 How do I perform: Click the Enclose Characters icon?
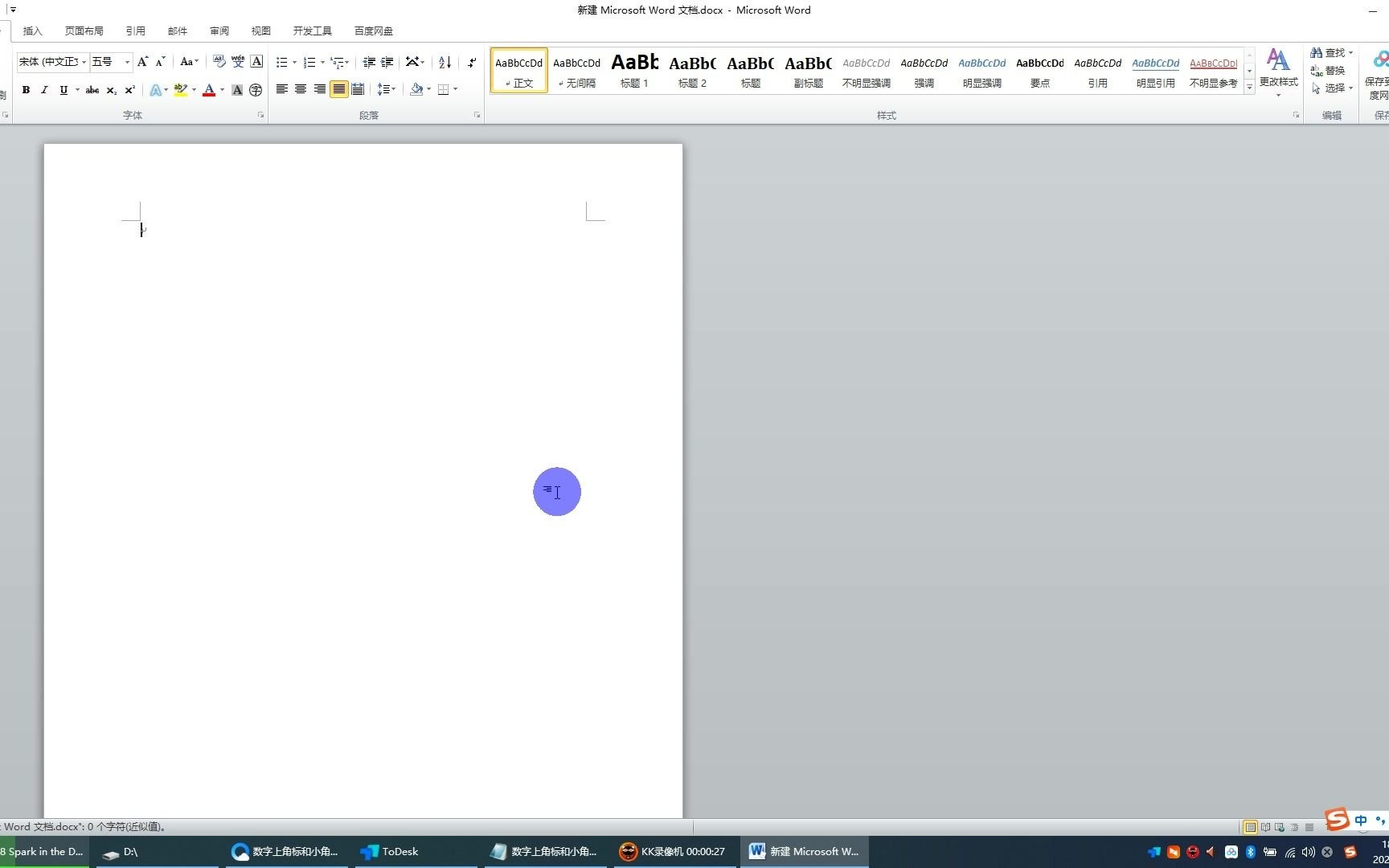256,90
